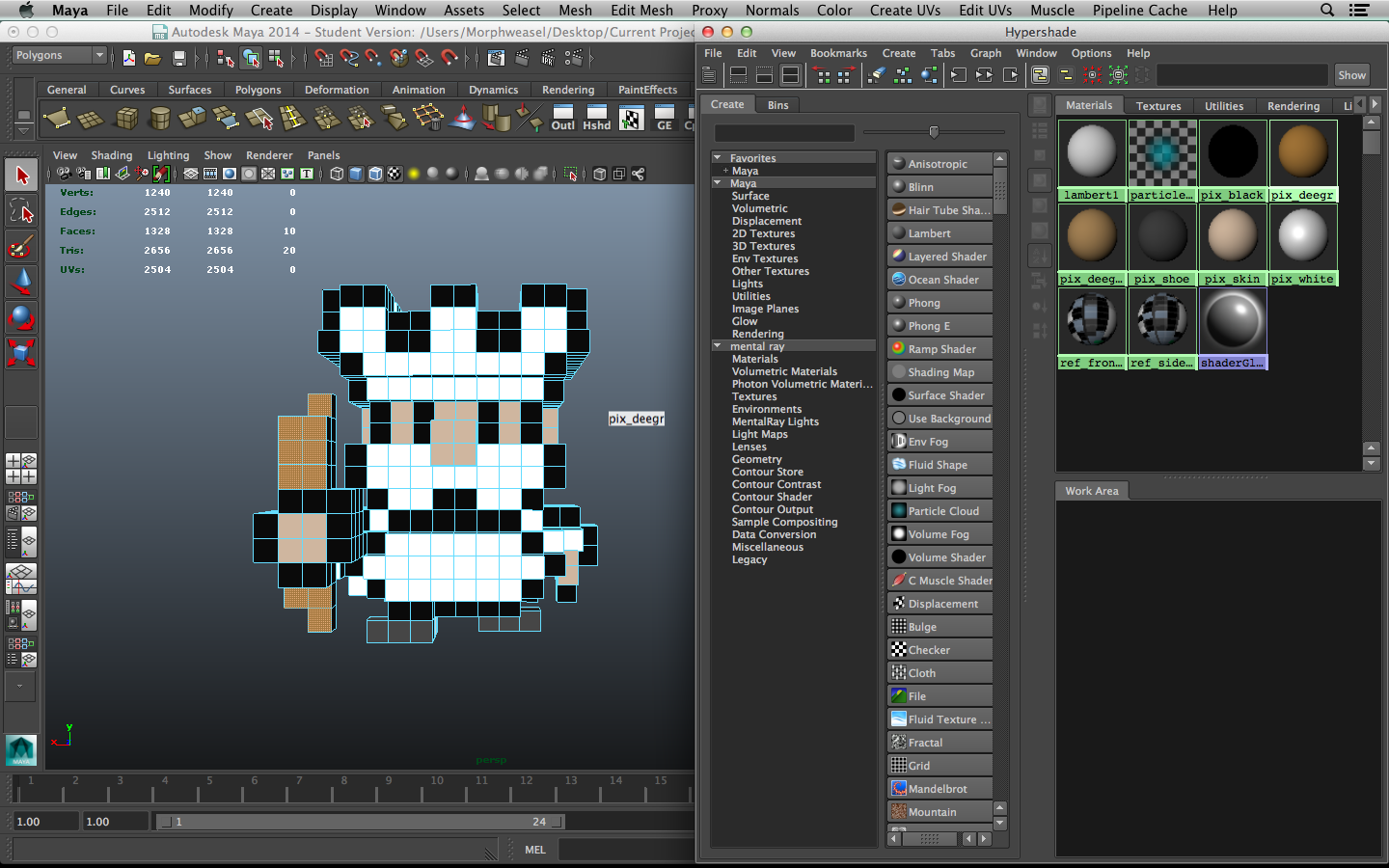The image size is (1389, 868).
Task: Activate the Move tool (cone icon)
Action: [21, 282]
